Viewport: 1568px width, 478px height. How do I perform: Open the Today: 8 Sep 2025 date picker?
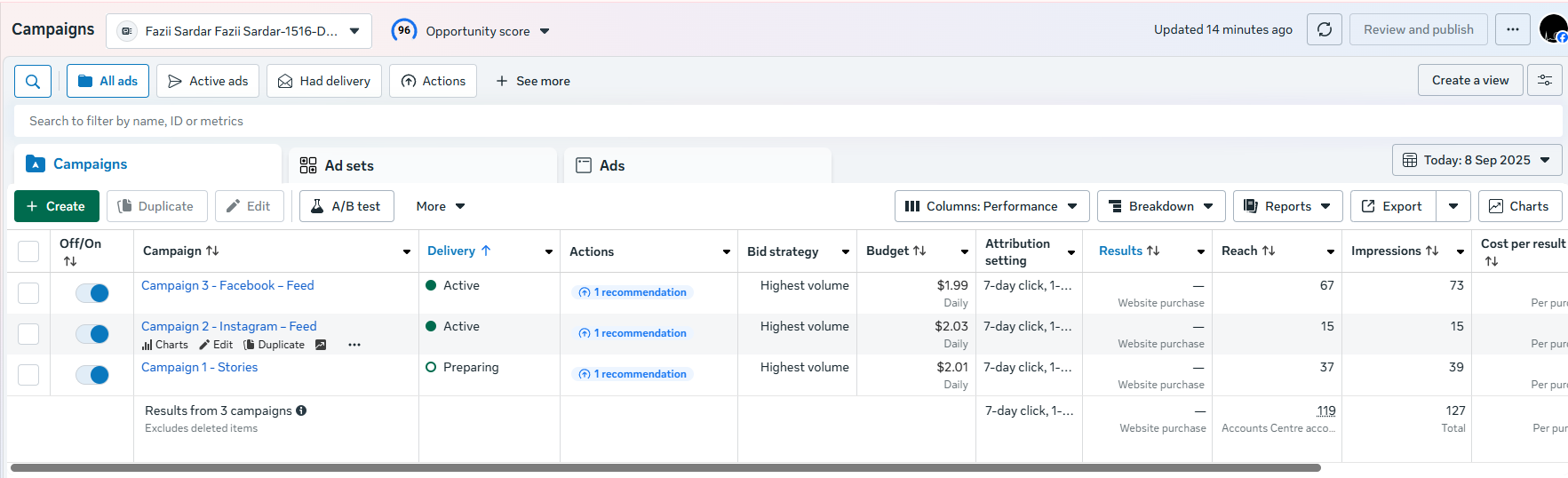1476,160
